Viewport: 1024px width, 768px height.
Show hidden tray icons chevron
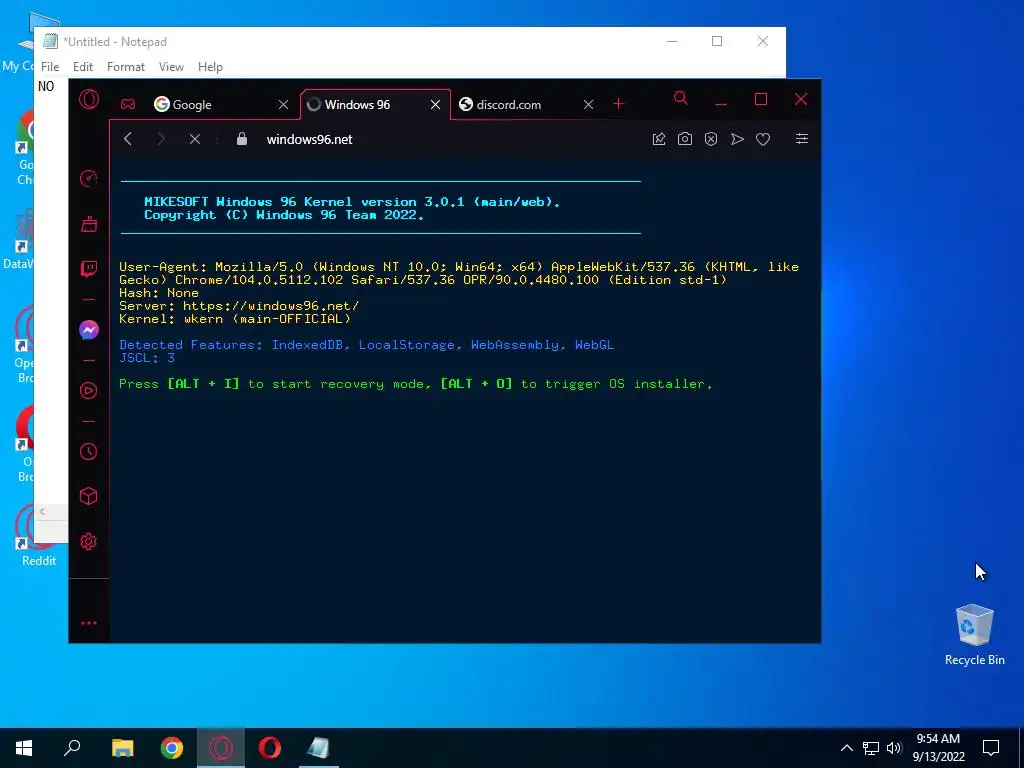(846, 748)
